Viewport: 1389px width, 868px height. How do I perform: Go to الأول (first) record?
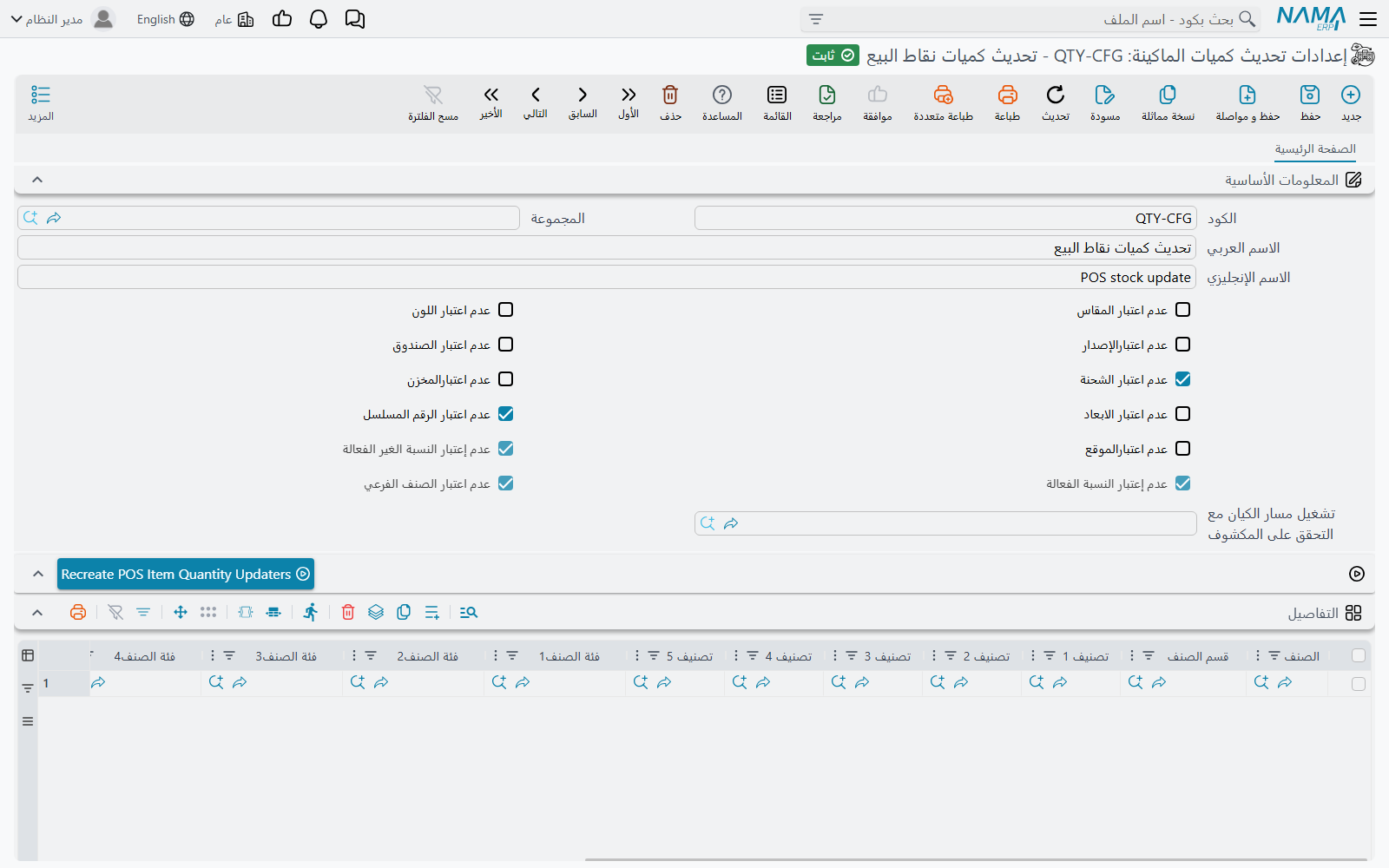point(629,95)
